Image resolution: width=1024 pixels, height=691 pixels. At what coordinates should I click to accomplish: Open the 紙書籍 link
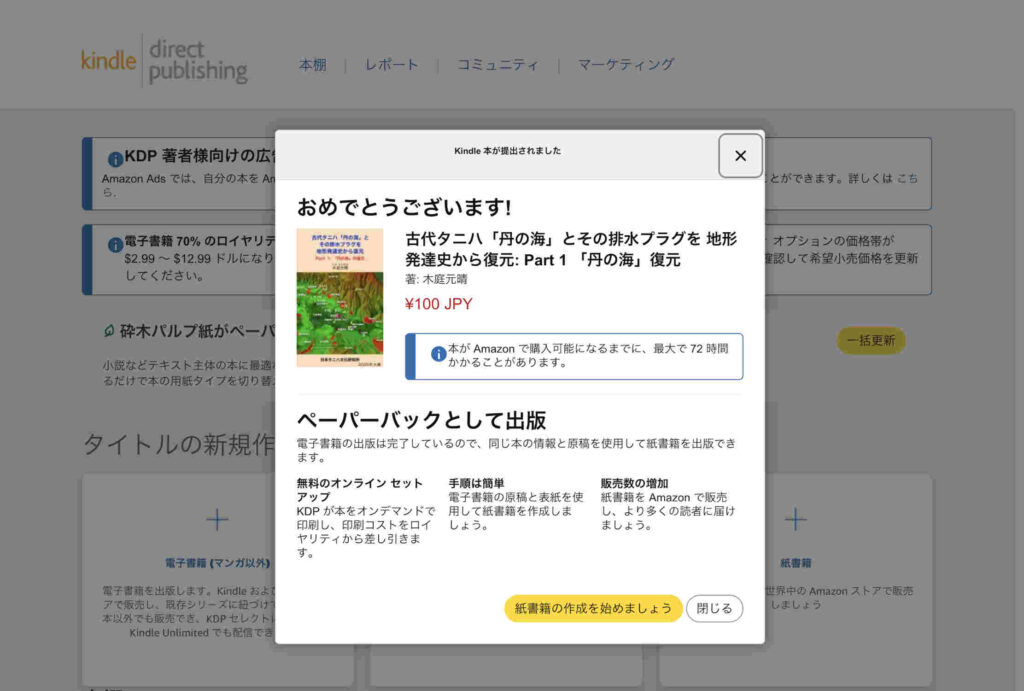coord(795,563)
